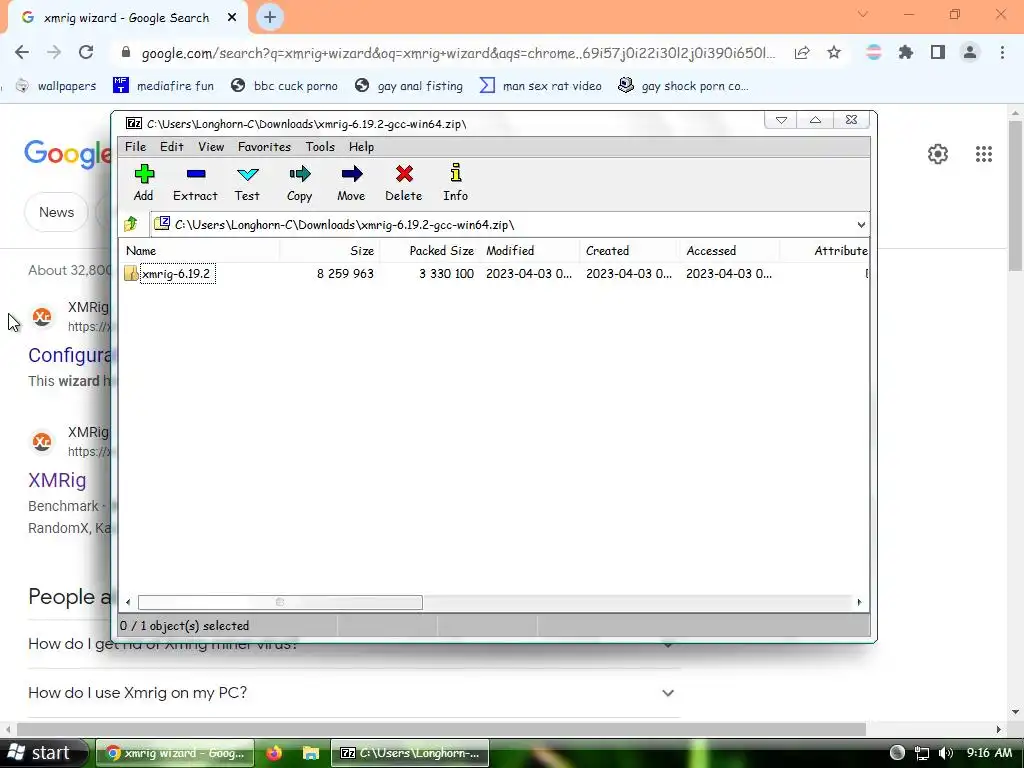1024x768 pixels.
Task: Click 7-Zip horizontal scrollbar thumb
Action: coord(280,602)
